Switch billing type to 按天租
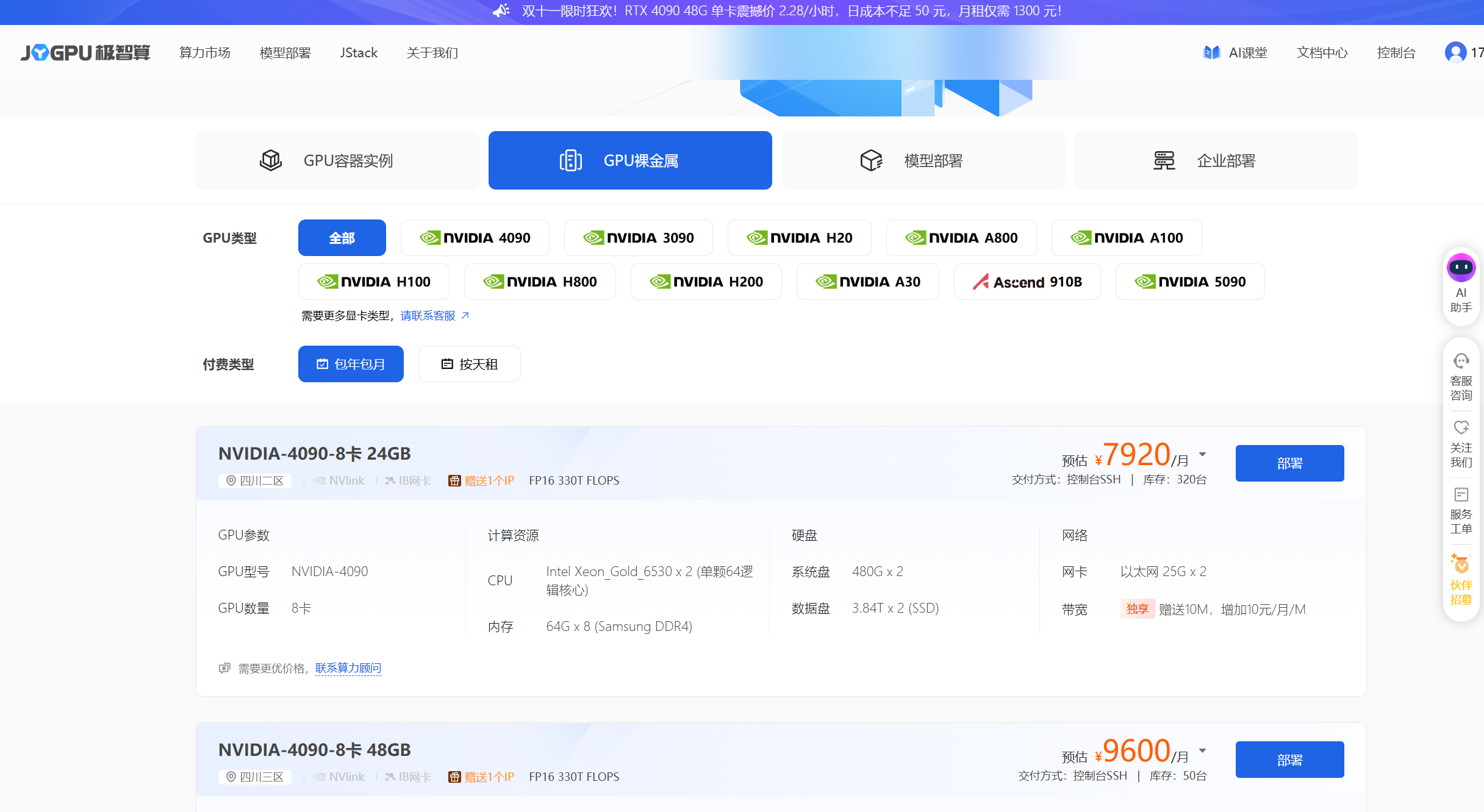1484x812 pixels. (x=469, y=363)
